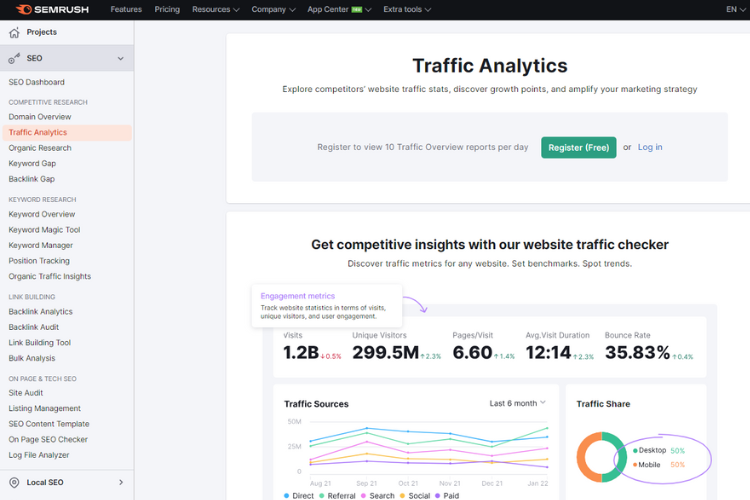Viewport: 750px width, 500px height.
Task: Open Link Building Tool
Action: click(x=39, y=343)
